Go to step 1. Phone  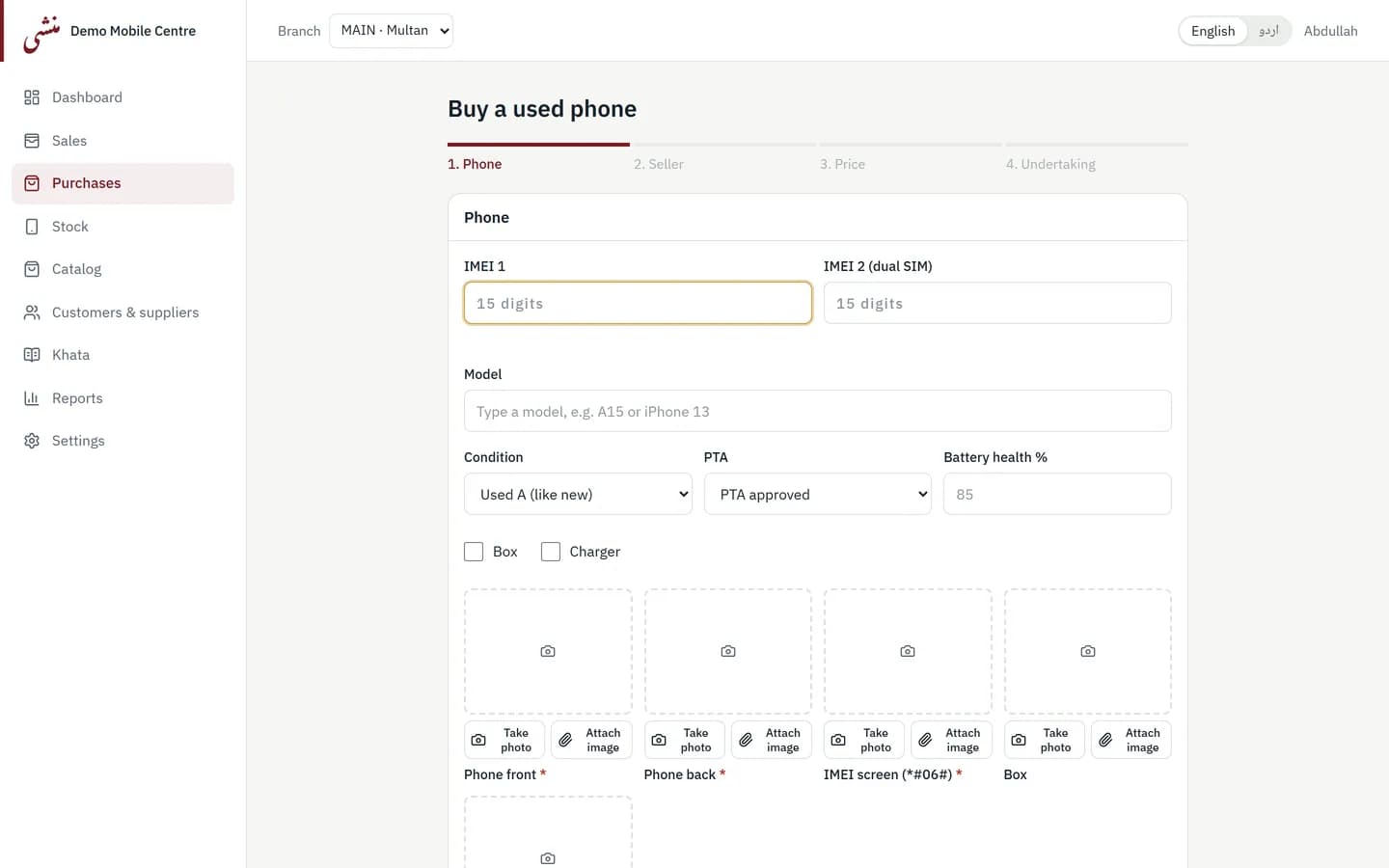(x=475, y=164)
